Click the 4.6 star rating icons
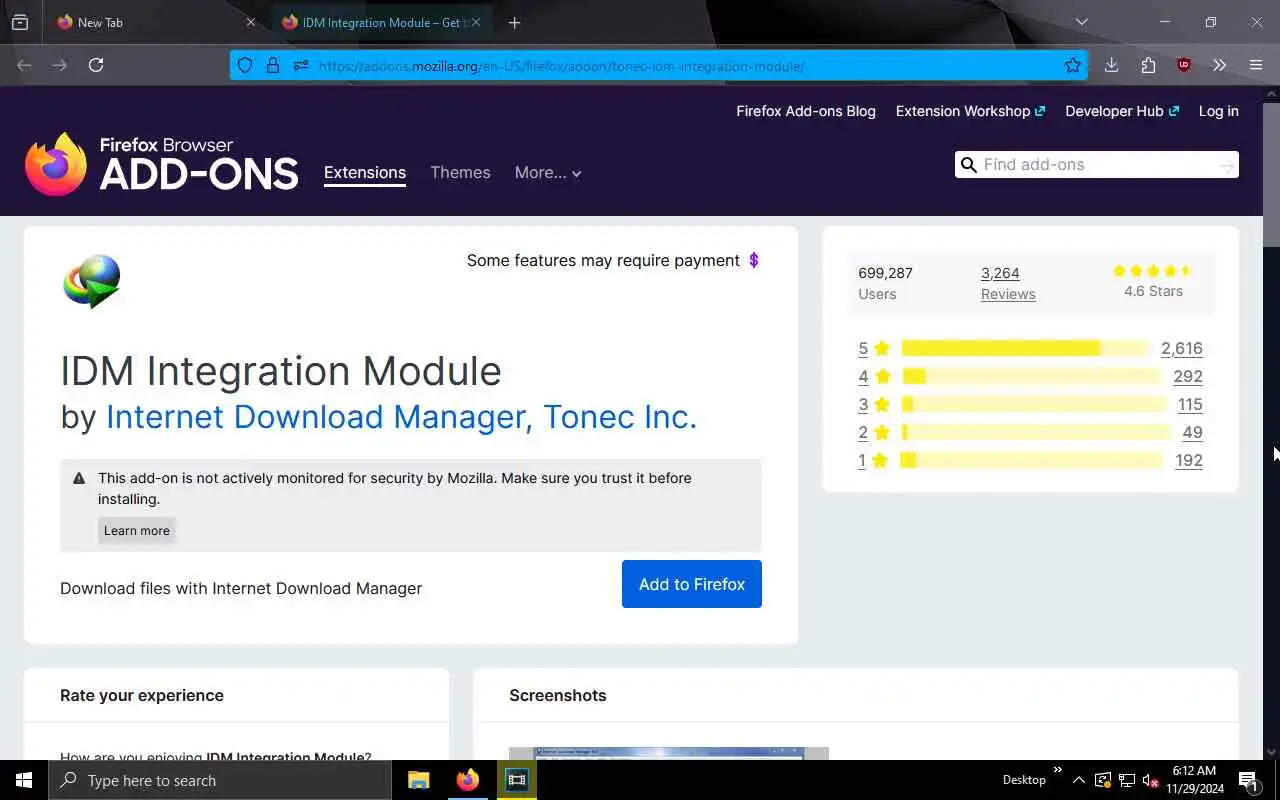 click(x=1153, y=271)
